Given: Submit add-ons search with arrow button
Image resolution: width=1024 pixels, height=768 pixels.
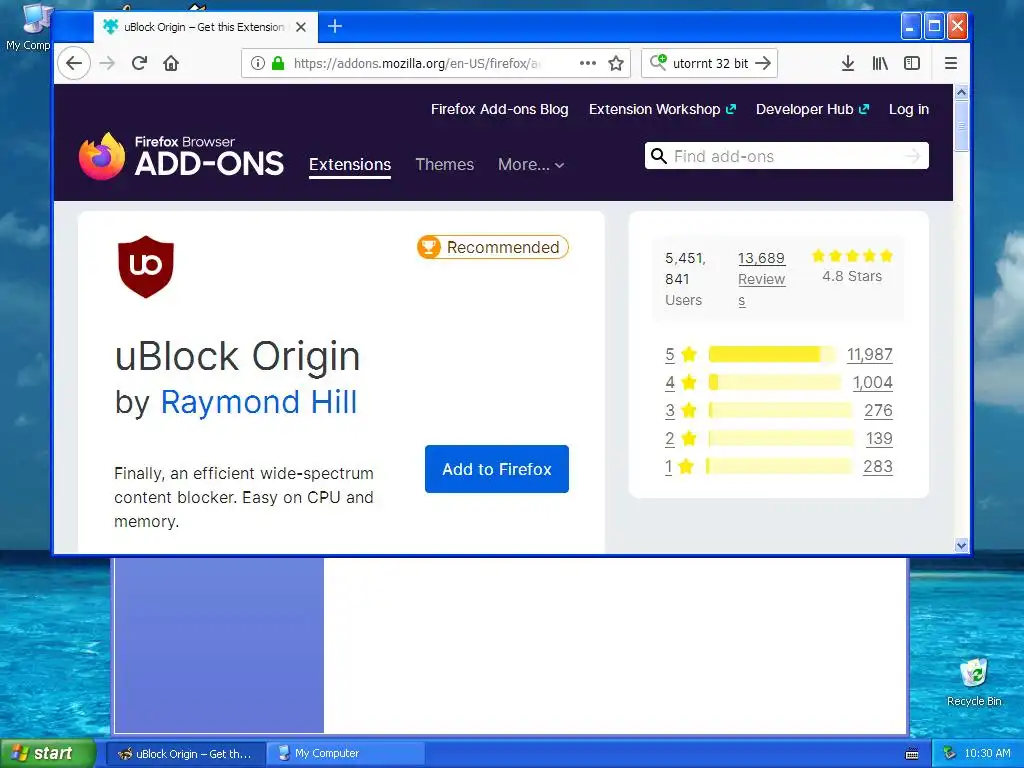Looking at the screenshot, I should click(913, 156).
